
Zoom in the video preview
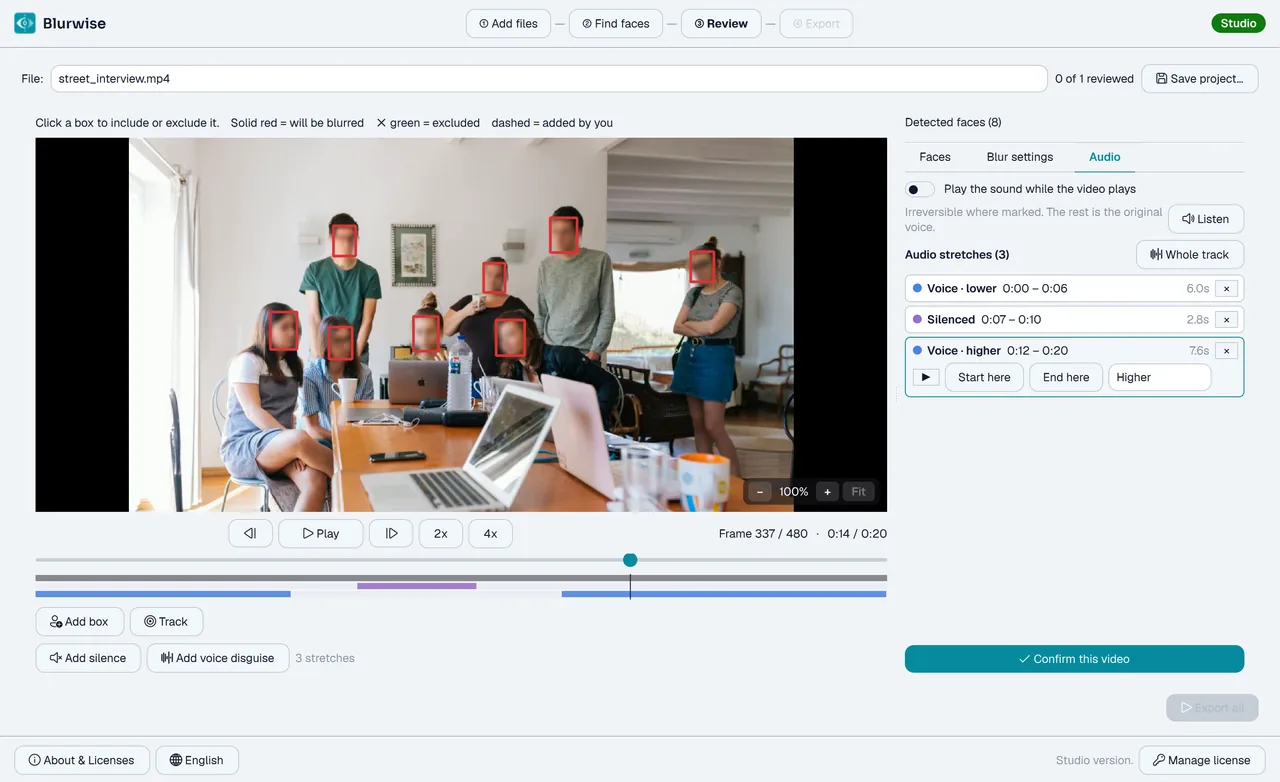click(827, 491)
